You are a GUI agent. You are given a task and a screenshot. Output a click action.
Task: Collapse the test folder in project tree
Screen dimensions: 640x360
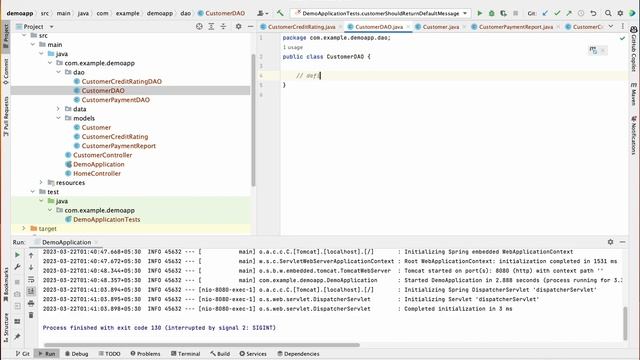[x=33, y=192]
